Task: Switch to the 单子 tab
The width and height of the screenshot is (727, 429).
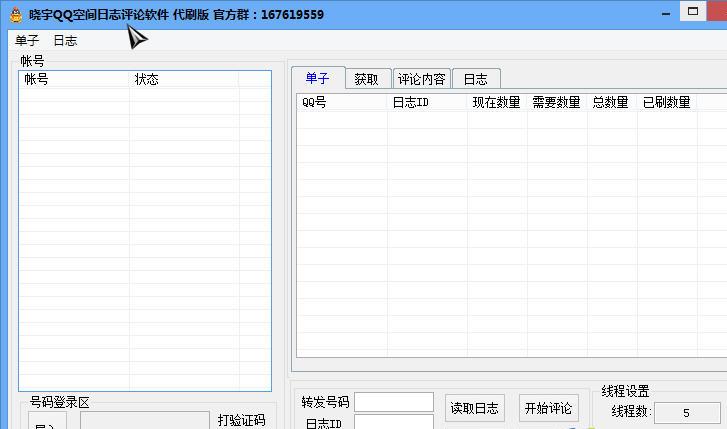Action: (318, 78)
